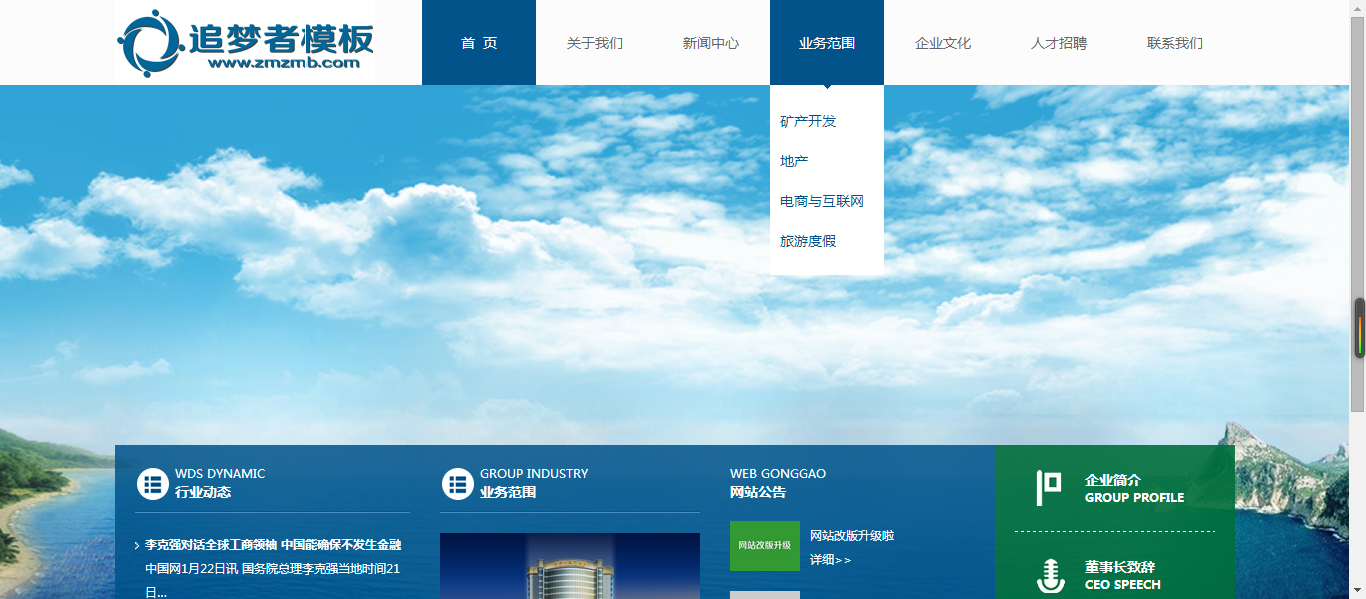Expand the 业务范围 navigation dropdown
This screenshot has height=599, width=1366.
(x=827, y=43)
